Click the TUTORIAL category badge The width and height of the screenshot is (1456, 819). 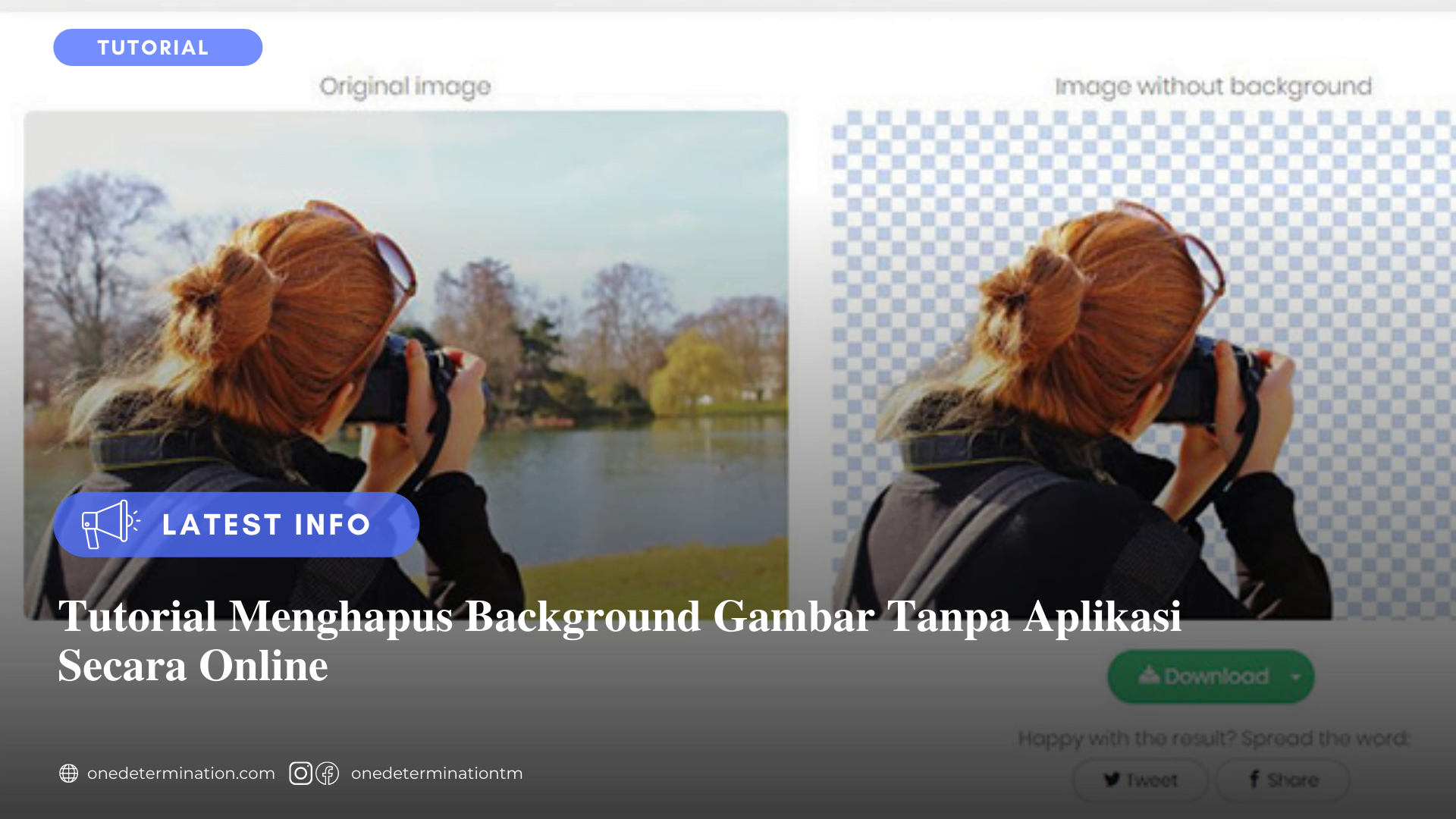pos(158,47)
